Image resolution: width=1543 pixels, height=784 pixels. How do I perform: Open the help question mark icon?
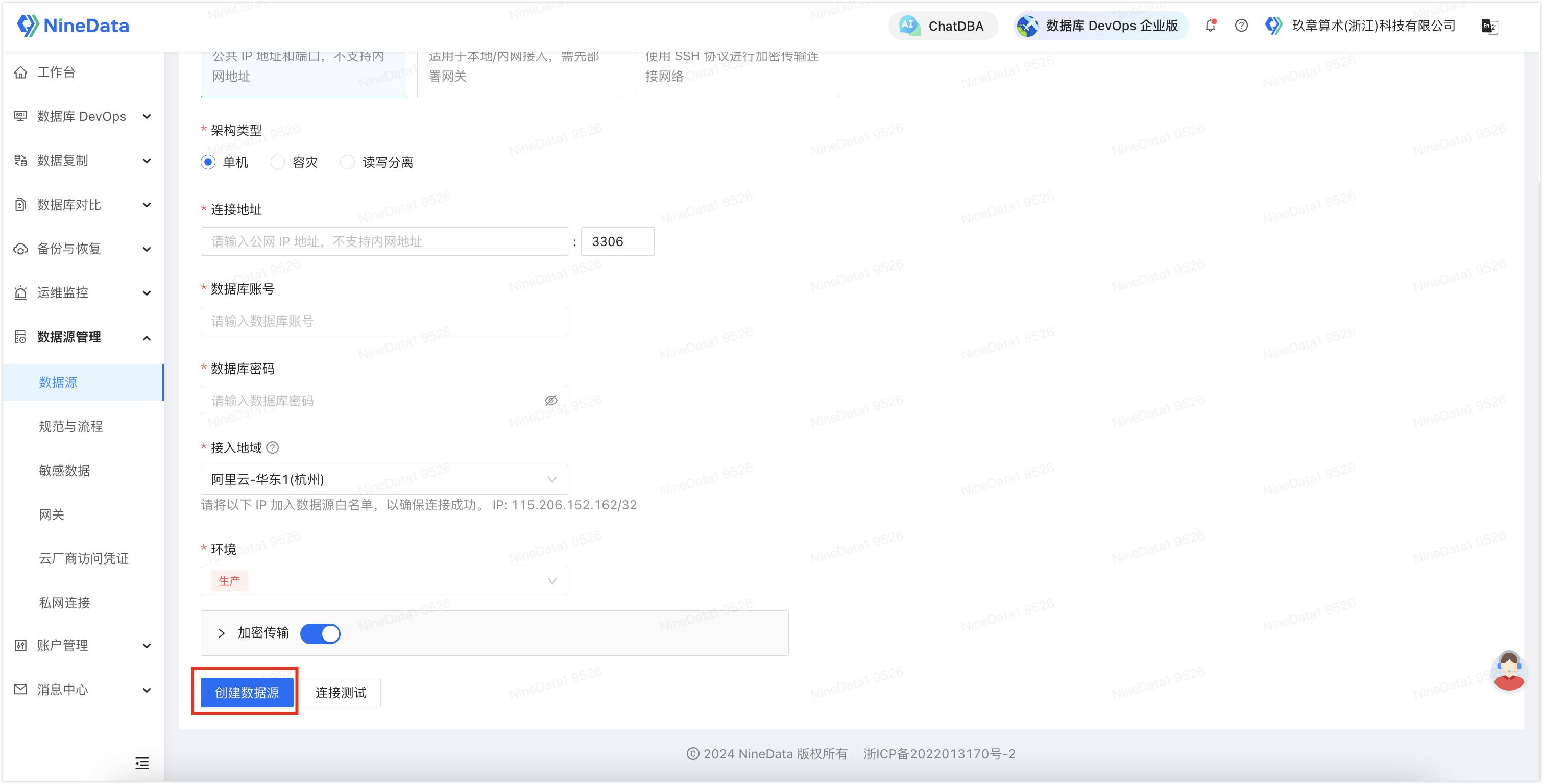tap(1241, 26)
